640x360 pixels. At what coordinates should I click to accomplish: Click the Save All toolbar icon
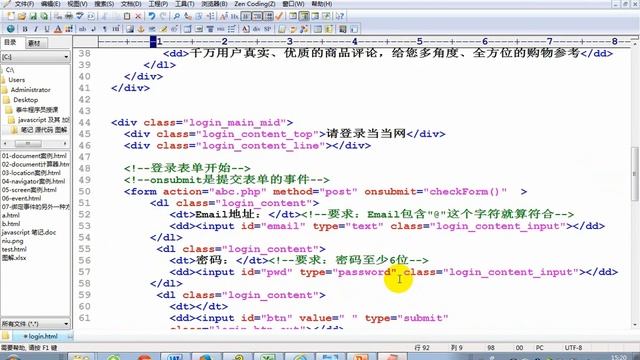click(x=44, y=16)
